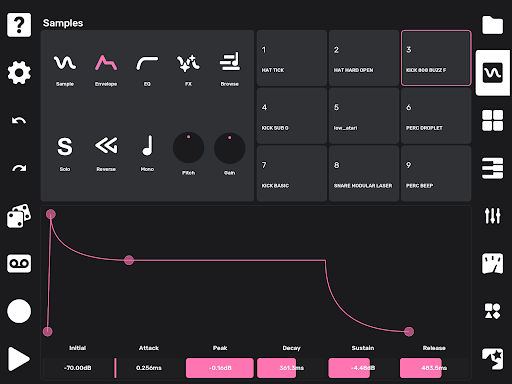Open the tape recorder icon

coord(19,264)
